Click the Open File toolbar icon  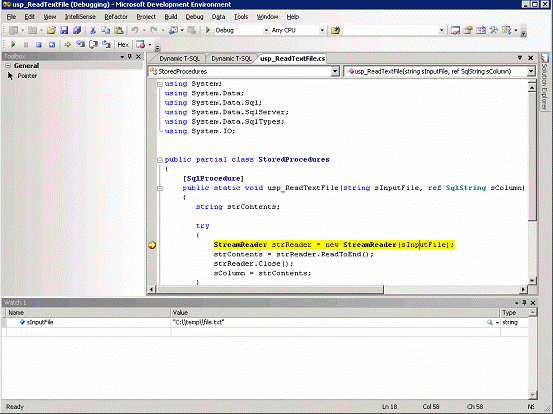tap(51, 30)
